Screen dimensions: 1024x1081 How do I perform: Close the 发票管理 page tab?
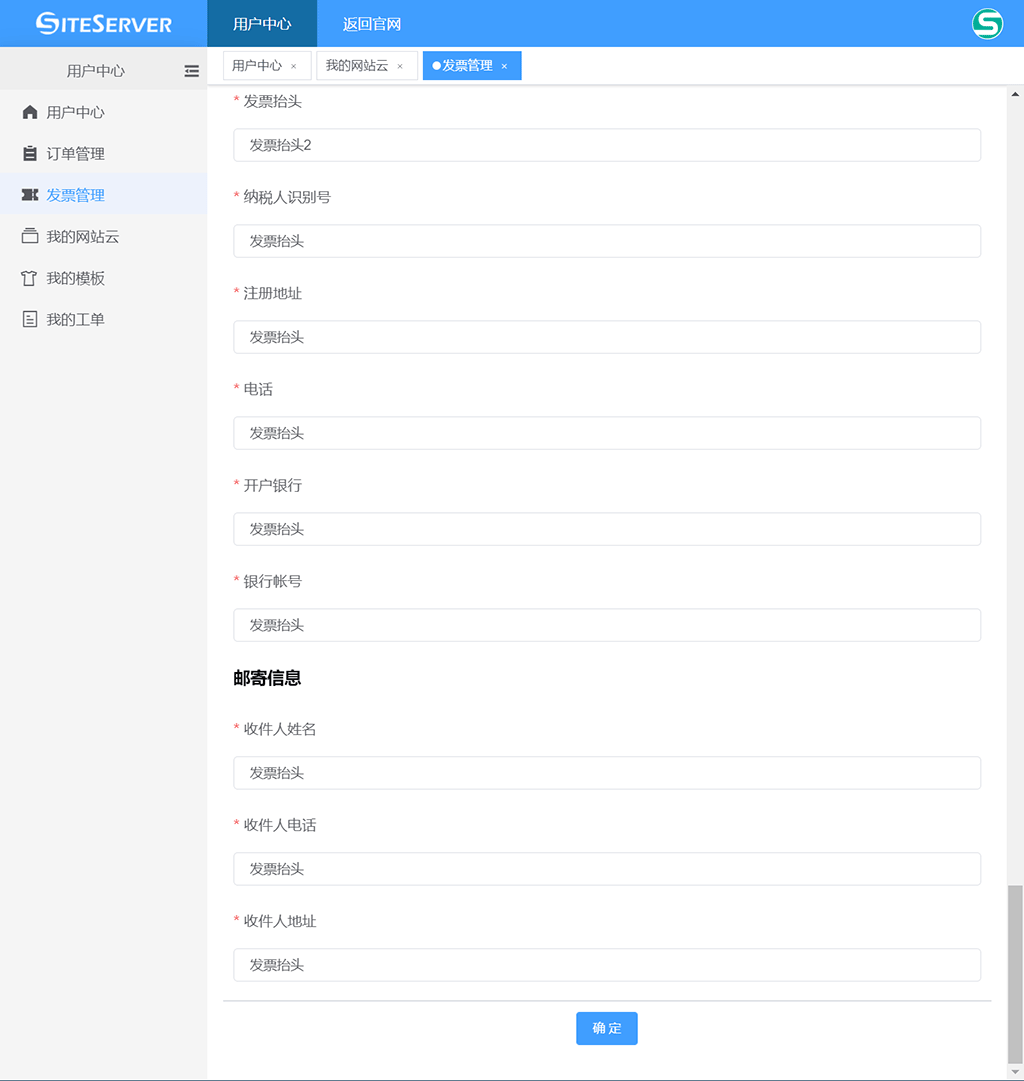(504, 67)
